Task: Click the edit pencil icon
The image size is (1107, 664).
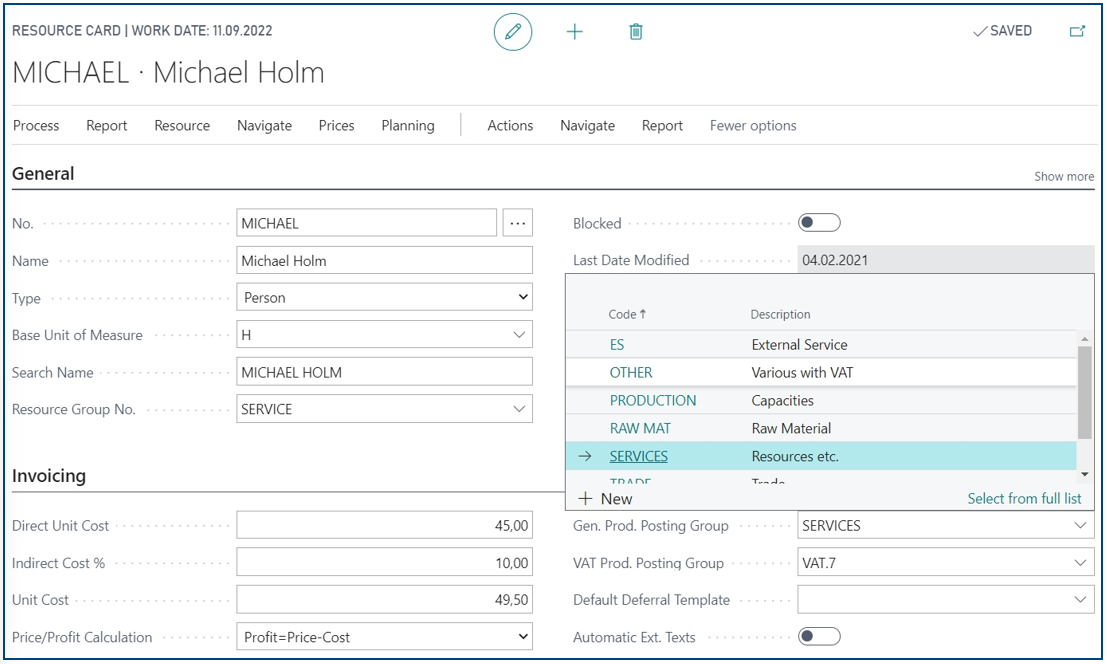Action: (x=513, y=32)
